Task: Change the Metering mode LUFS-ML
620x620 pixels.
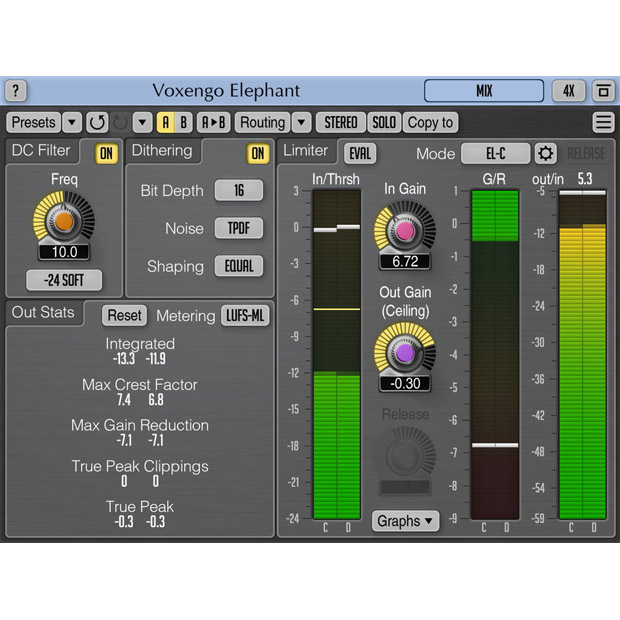Action: coord(245,316)
